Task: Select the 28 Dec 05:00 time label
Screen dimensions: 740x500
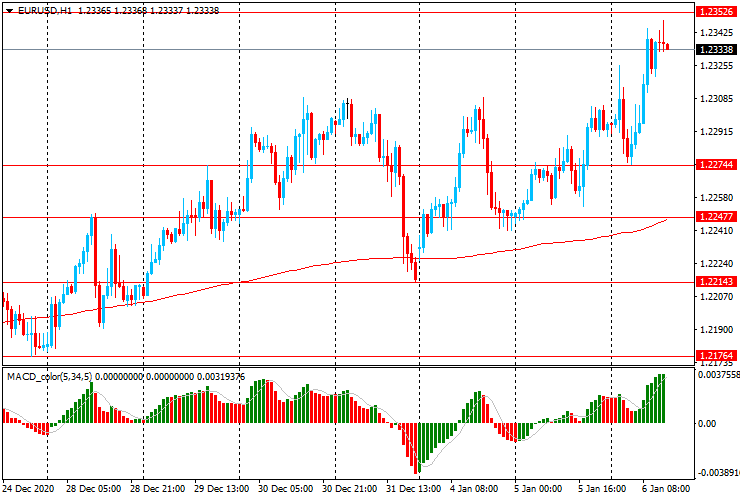Action: point(93,488)
